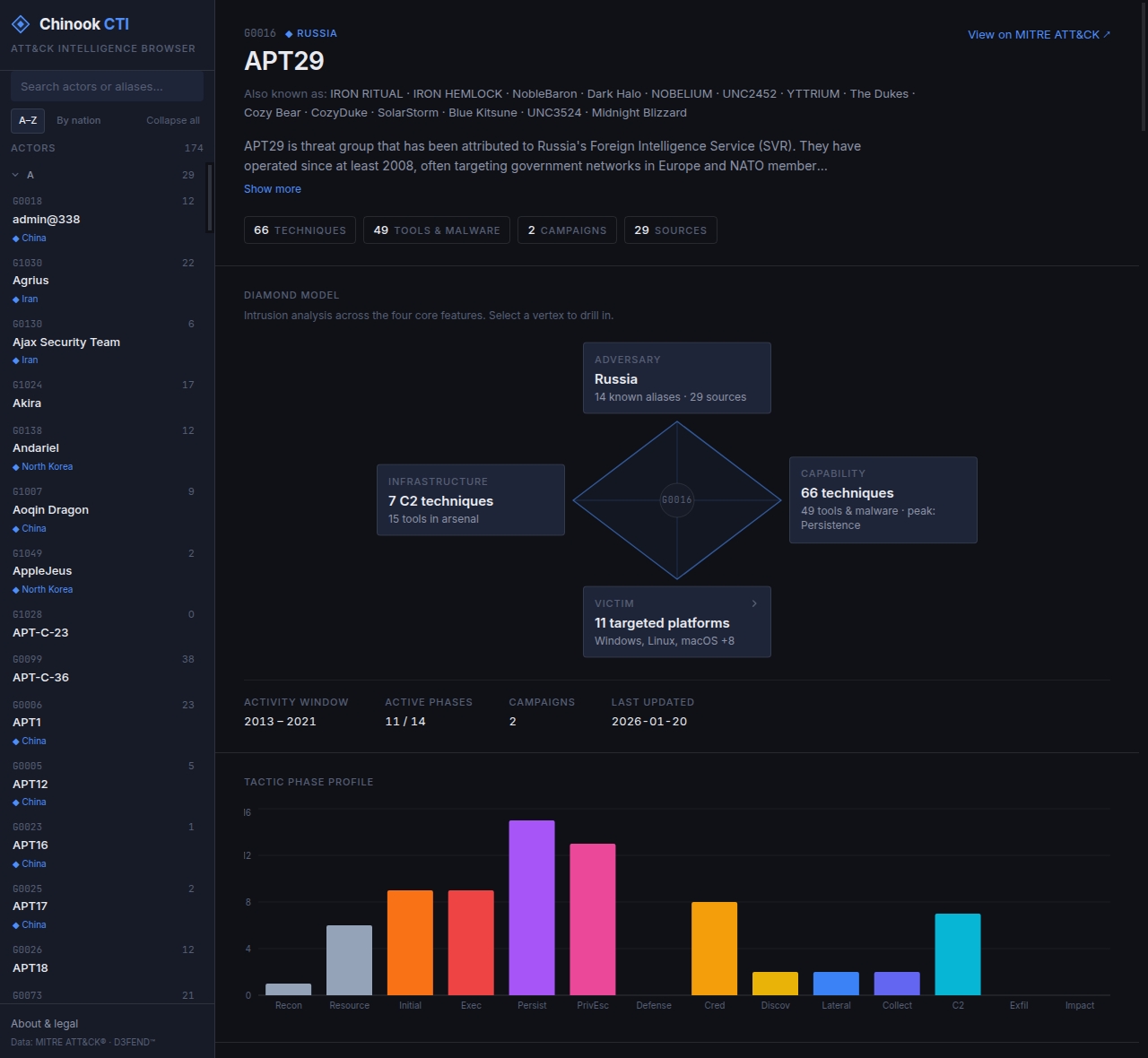This screenshot has width=1148, height=1058.
Task: Click China nation tag under APT17
Action: (30, 925)
